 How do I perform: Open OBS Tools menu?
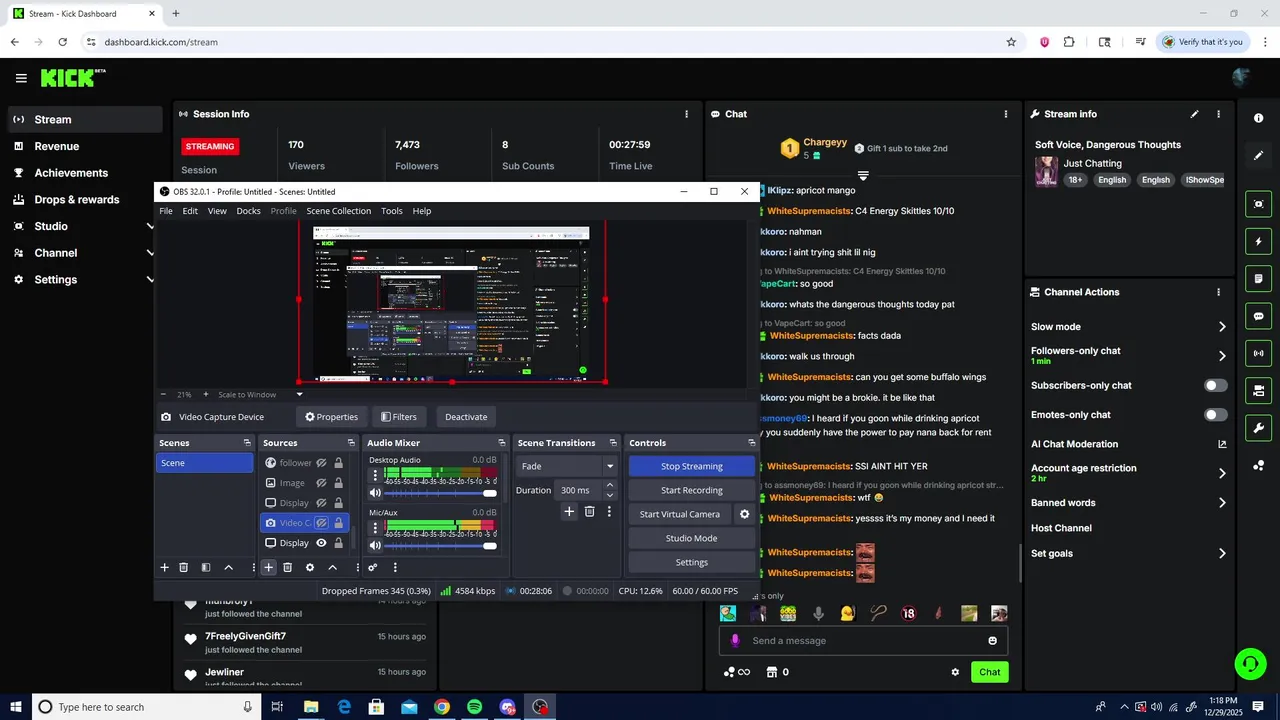(392, 211)
